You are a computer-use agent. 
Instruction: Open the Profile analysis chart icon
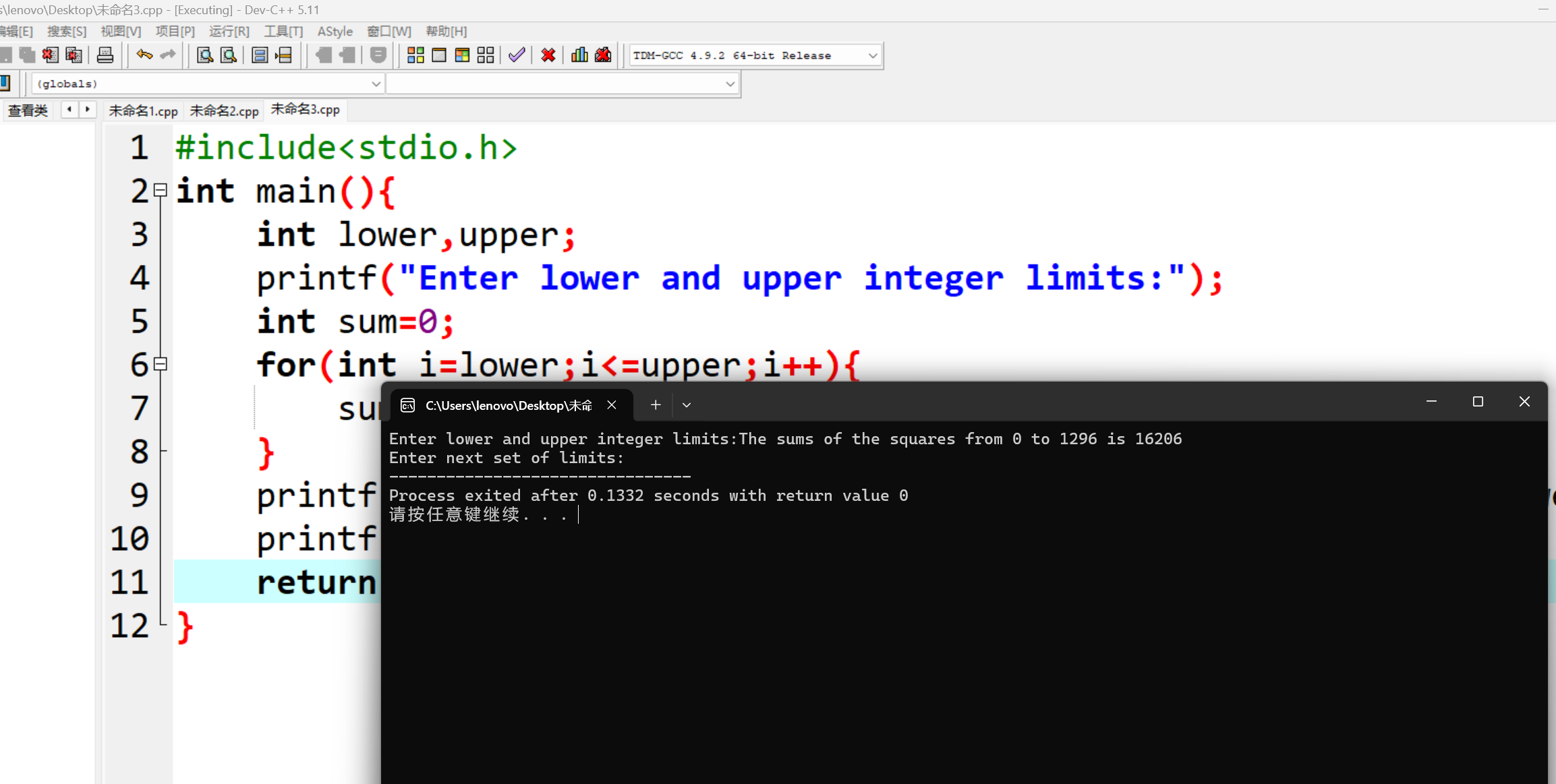tap(579, 55)
